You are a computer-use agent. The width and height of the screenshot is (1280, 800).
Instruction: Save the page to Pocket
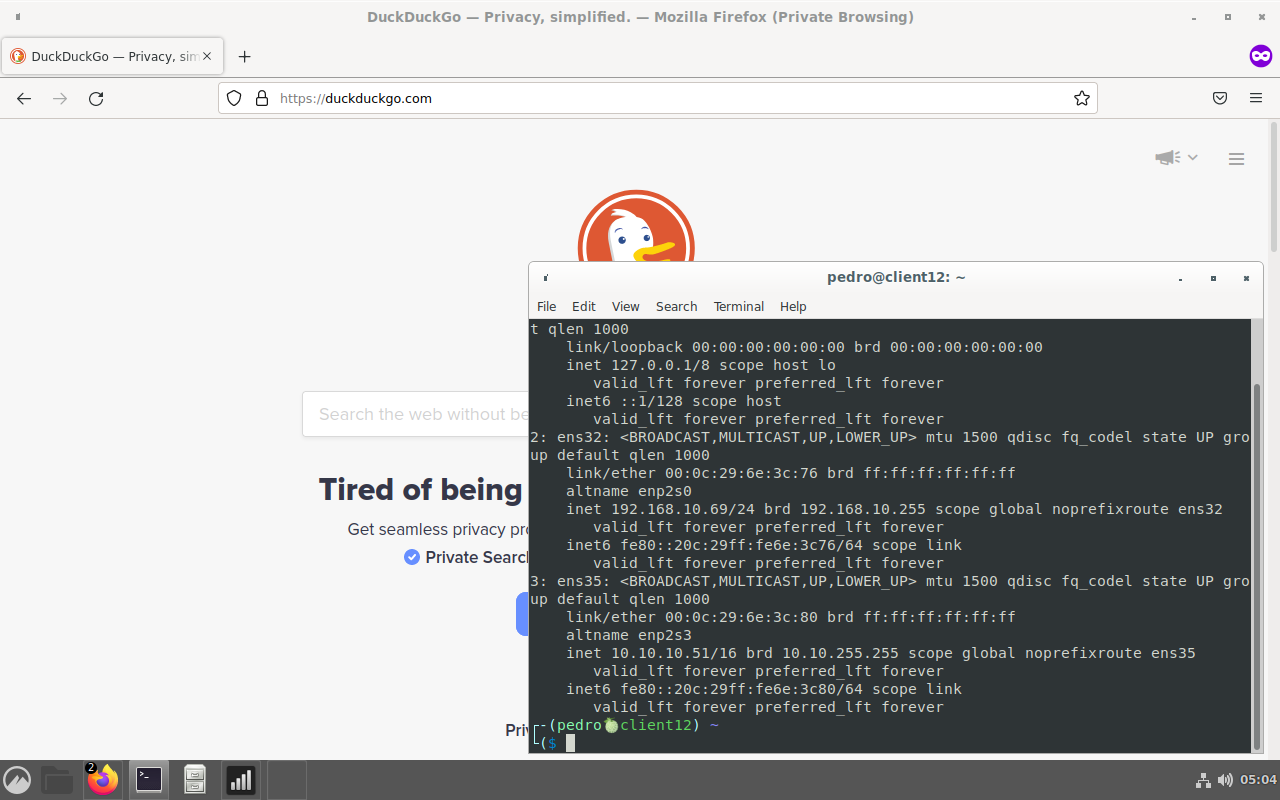click(x=1220, y=98)
